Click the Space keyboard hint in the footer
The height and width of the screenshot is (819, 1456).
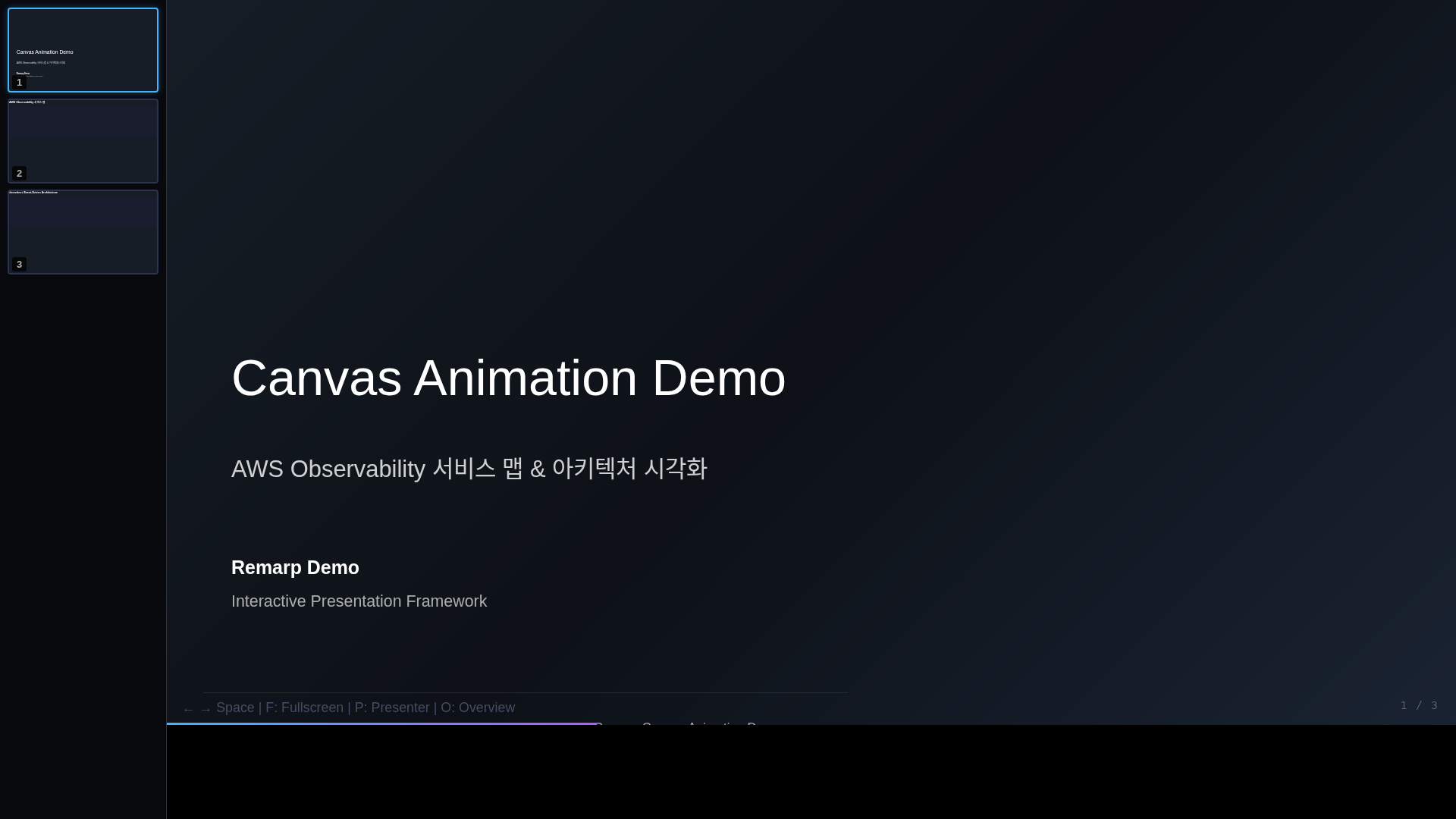[235, 708]
